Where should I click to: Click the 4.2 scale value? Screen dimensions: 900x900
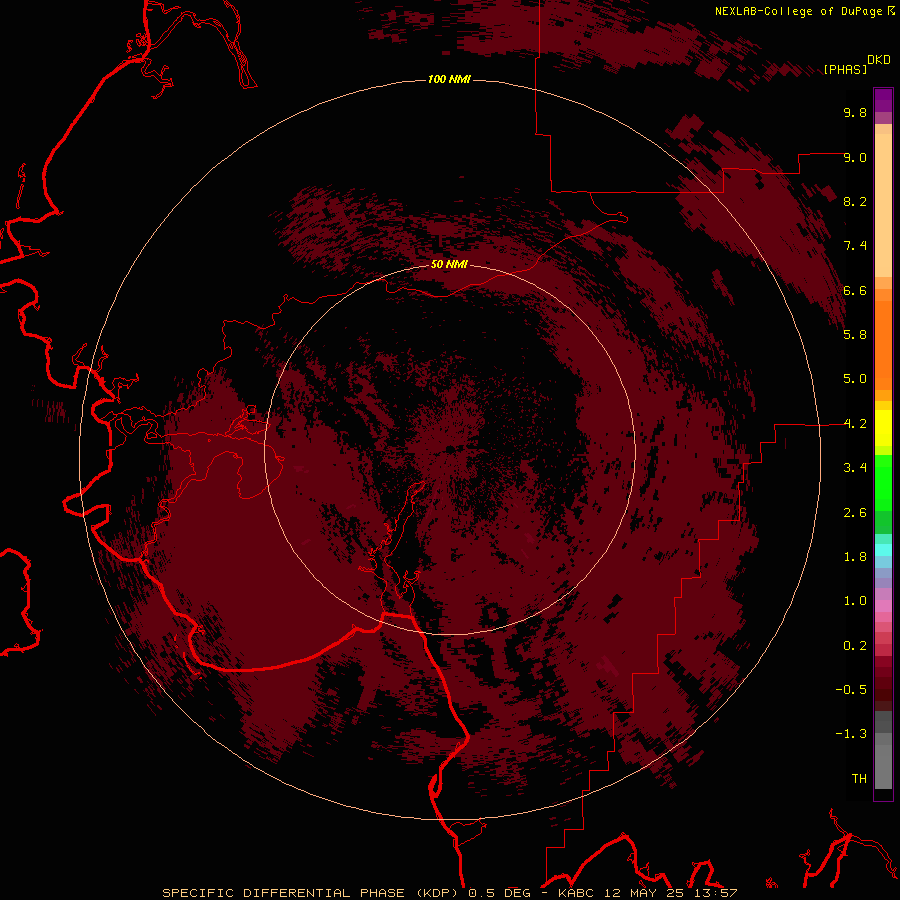point(855,424)
